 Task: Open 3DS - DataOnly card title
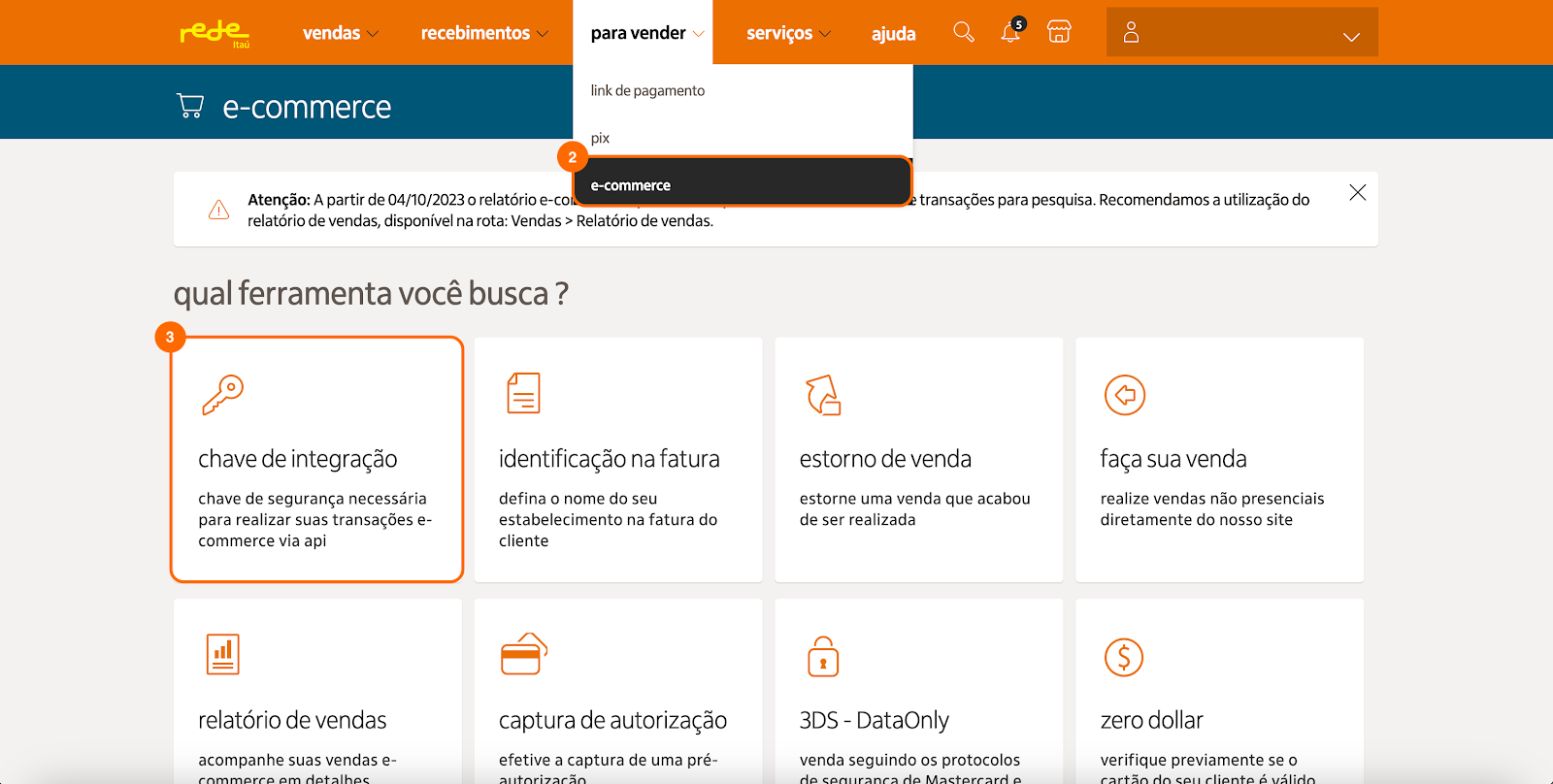[x=874, y=720]
